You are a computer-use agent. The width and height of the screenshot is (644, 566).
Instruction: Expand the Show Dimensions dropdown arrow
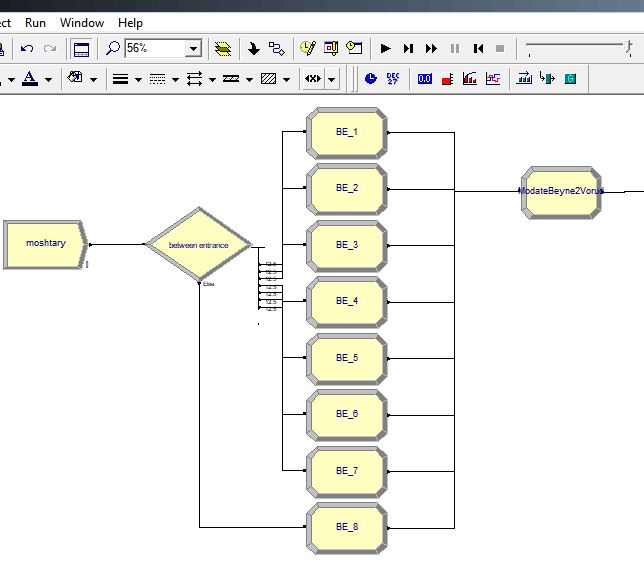331,78
